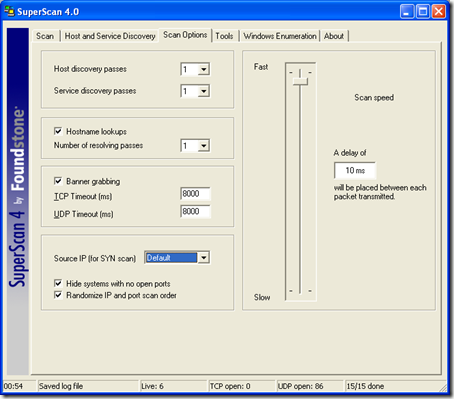Toggle the Banner grabbing checkbox
Screen dimensions: 454x399
(x=58, y=181)
